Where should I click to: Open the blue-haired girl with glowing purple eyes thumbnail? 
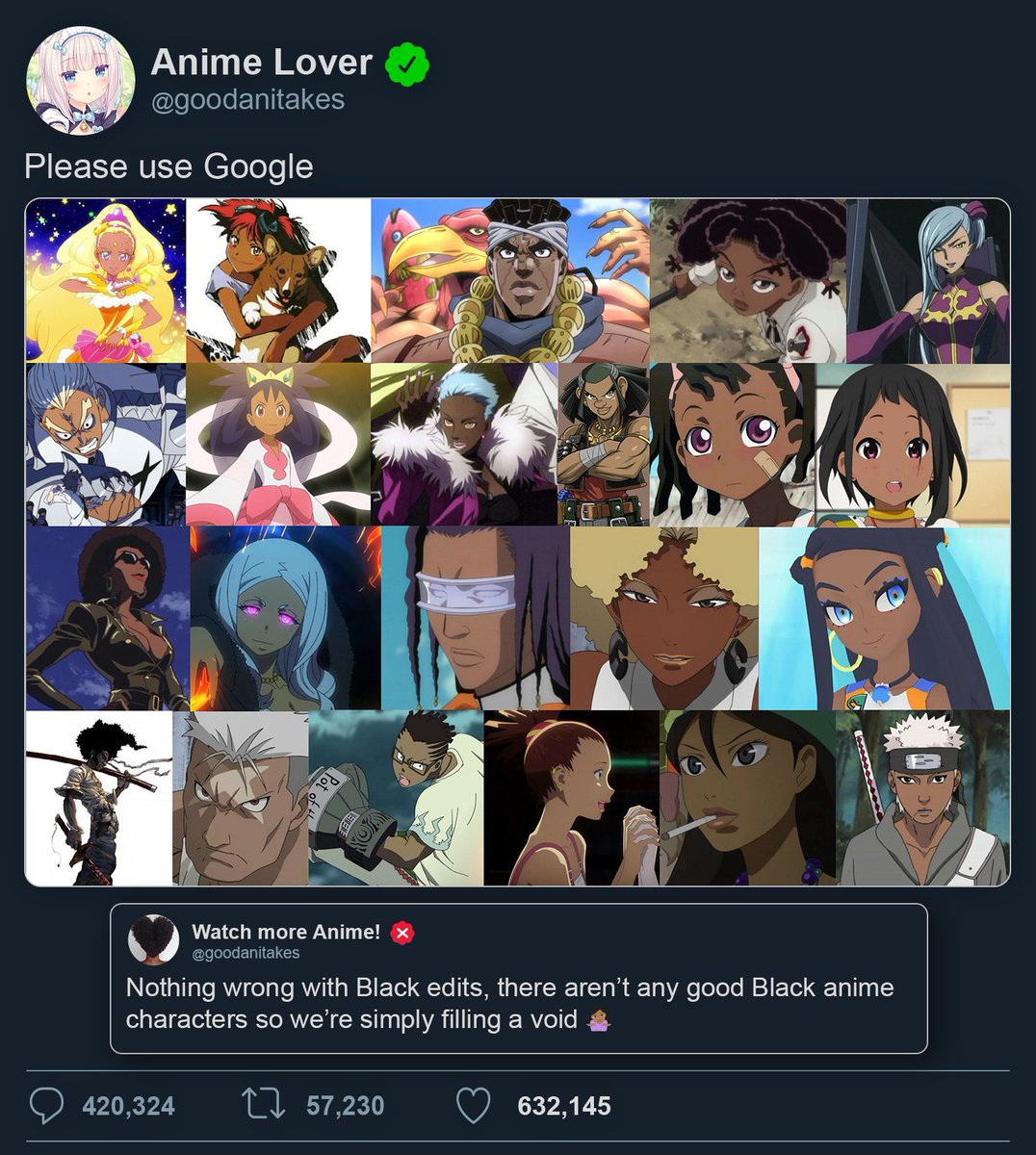point(285,618)
